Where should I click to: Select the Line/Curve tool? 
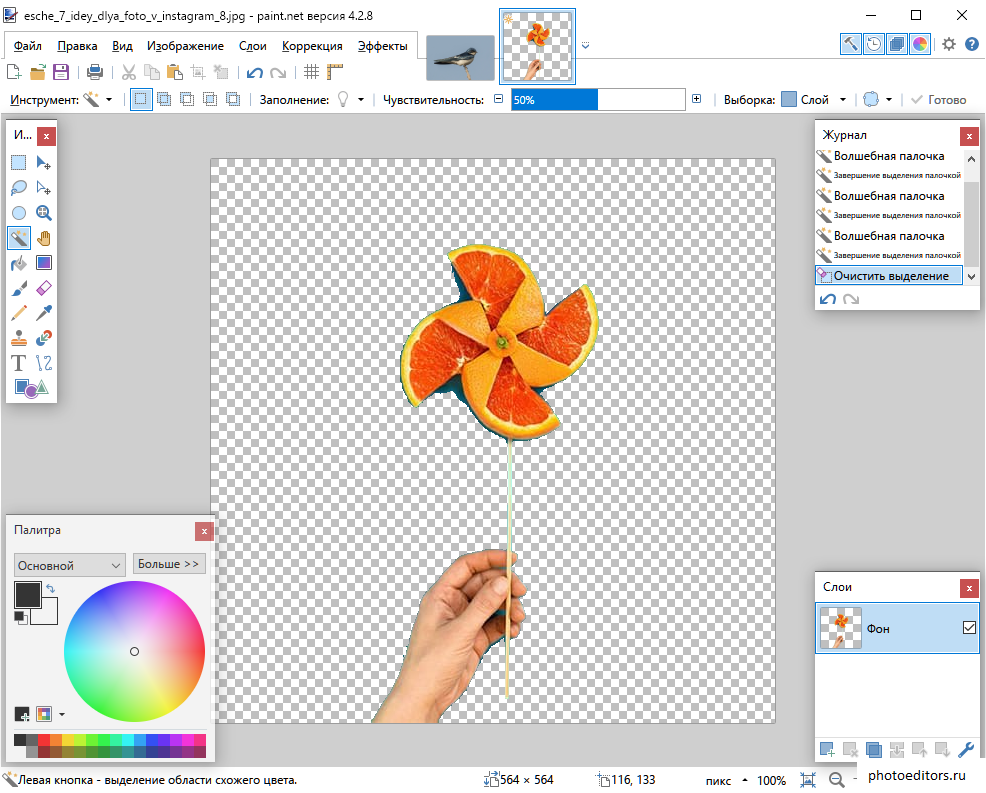[43, 363]
